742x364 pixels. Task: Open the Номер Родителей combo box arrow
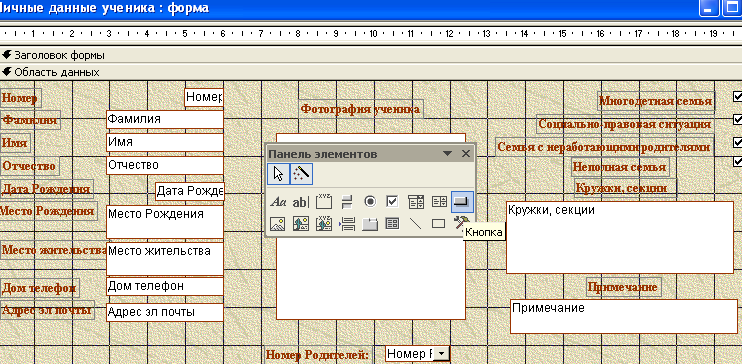[x=441, y=354]
